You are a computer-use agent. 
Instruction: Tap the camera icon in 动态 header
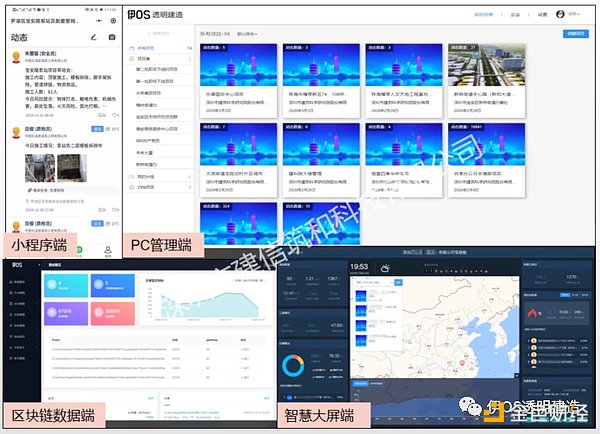(x=112, y=38)
